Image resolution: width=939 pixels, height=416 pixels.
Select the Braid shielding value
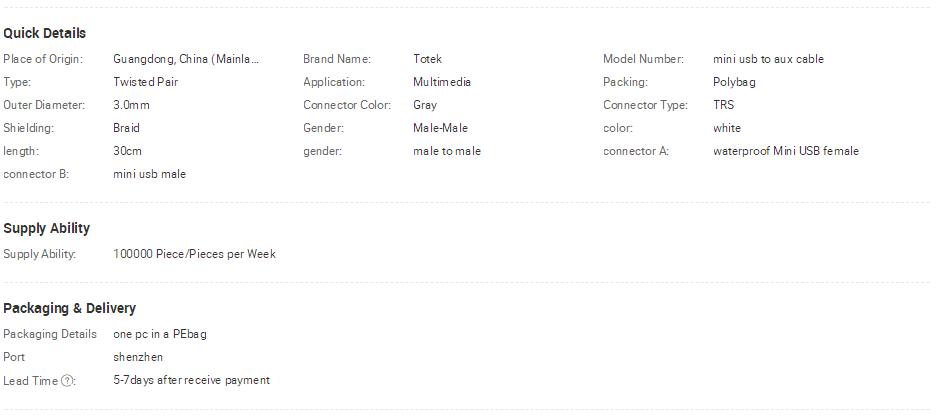[126, 128]
